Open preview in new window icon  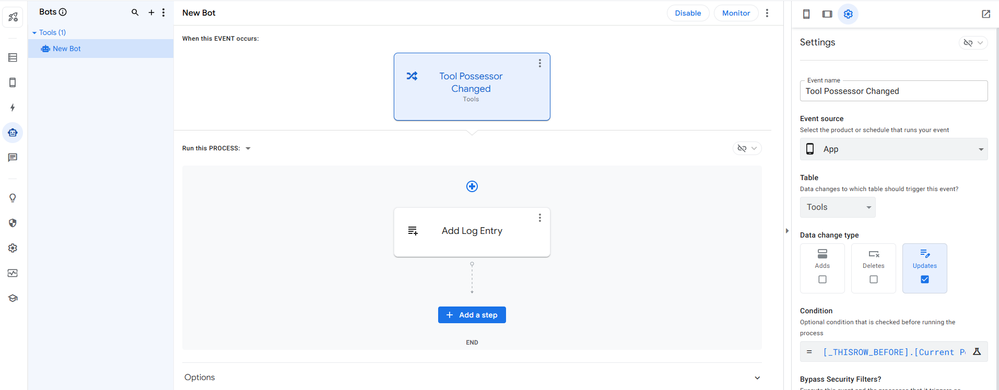pyautogui.click(x=986, y=14)
